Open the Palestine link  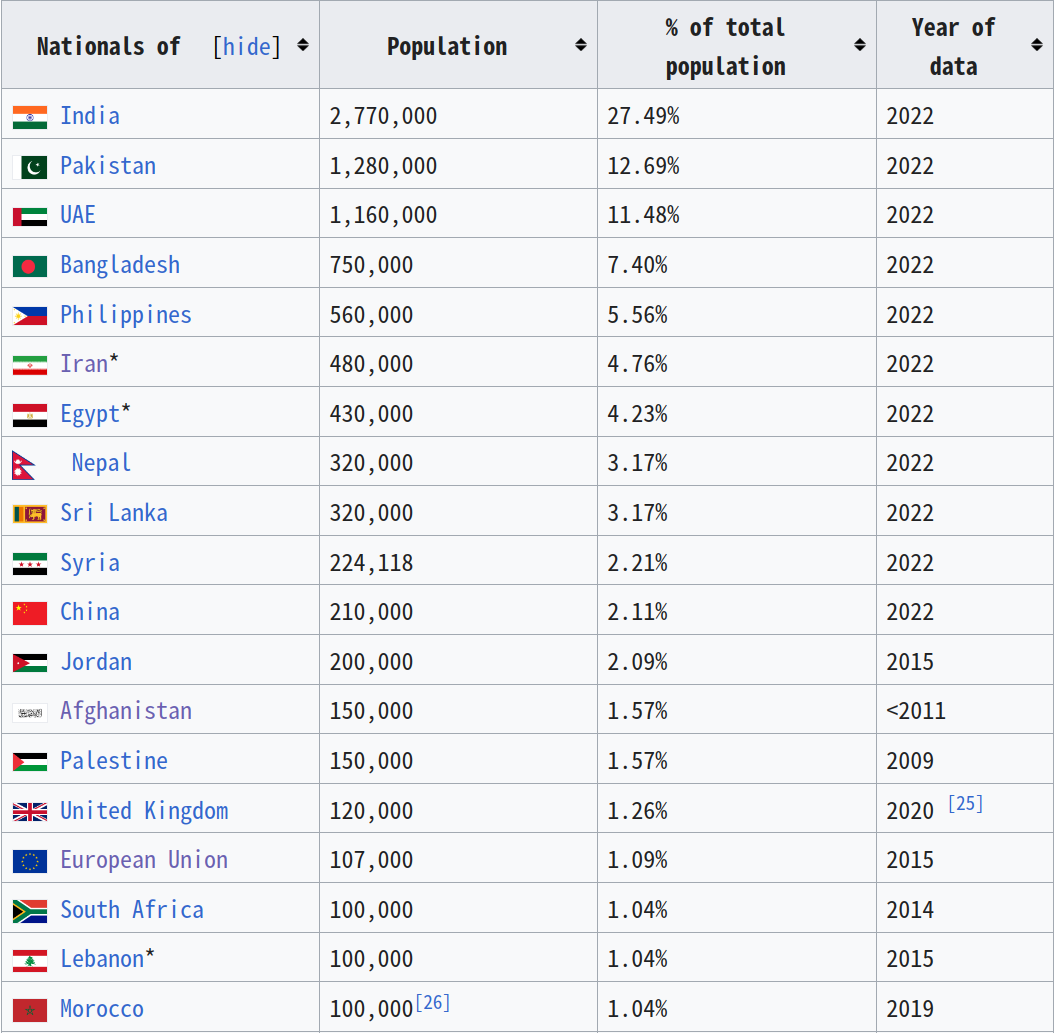click(x=114, y=760)
